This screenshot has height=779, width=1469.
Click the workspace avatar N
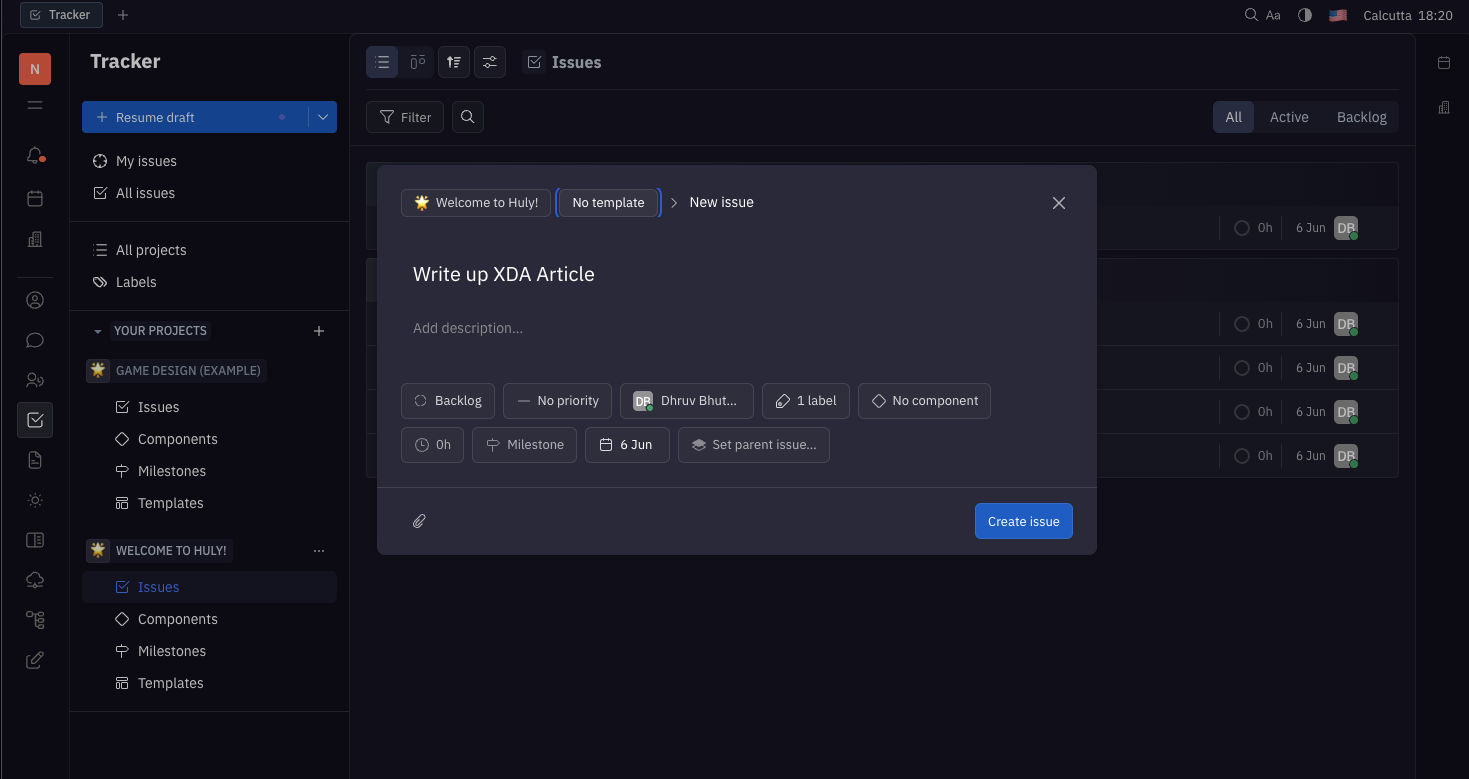35,69
